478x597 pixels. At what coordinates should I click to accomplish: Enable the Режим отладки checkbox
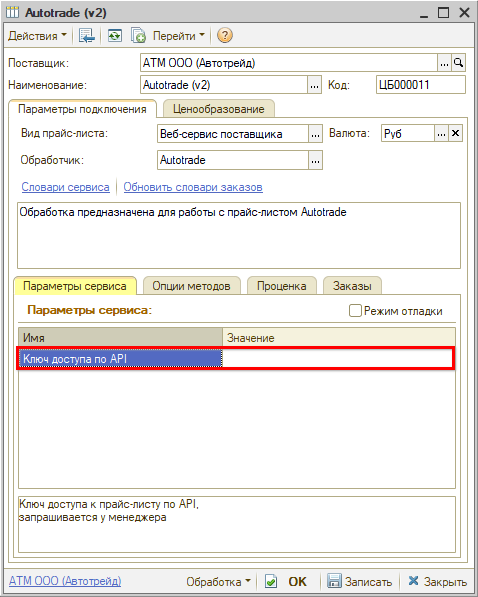pos(355,311)
